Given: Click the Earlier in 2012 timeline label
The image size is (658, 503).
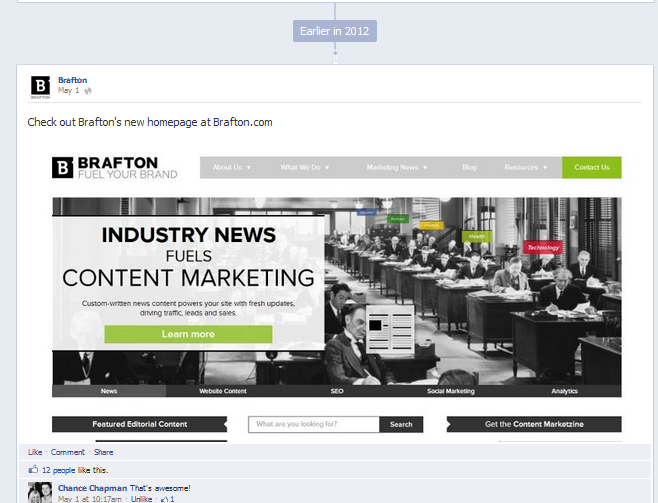Looking at the screenshot, I should coord(334,31).
